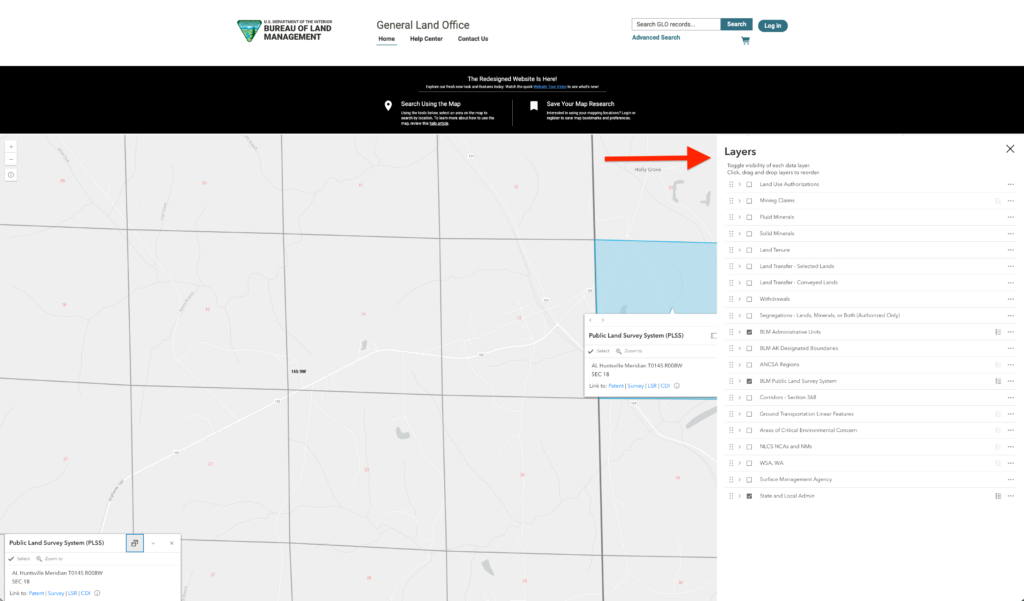Go to previous feature in map popup

(x=590, y=320)
